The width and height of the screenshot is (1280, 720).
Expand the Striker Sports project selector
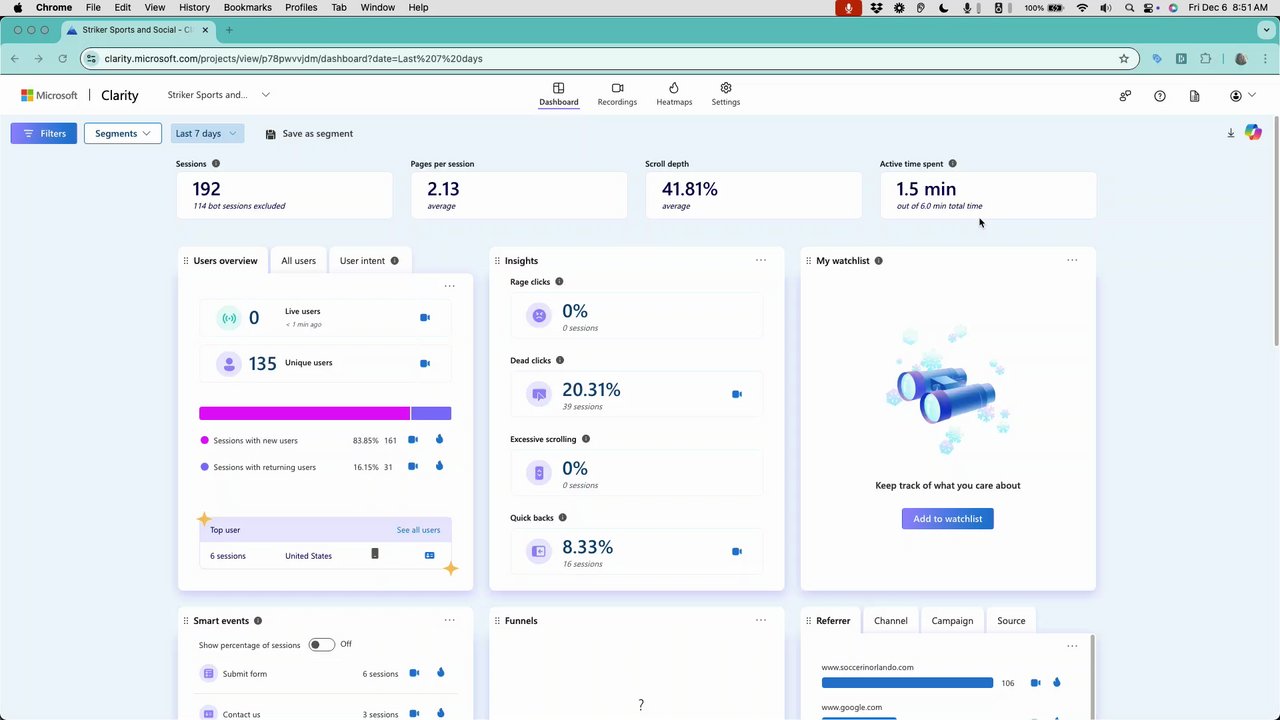[x=219, y=95]
